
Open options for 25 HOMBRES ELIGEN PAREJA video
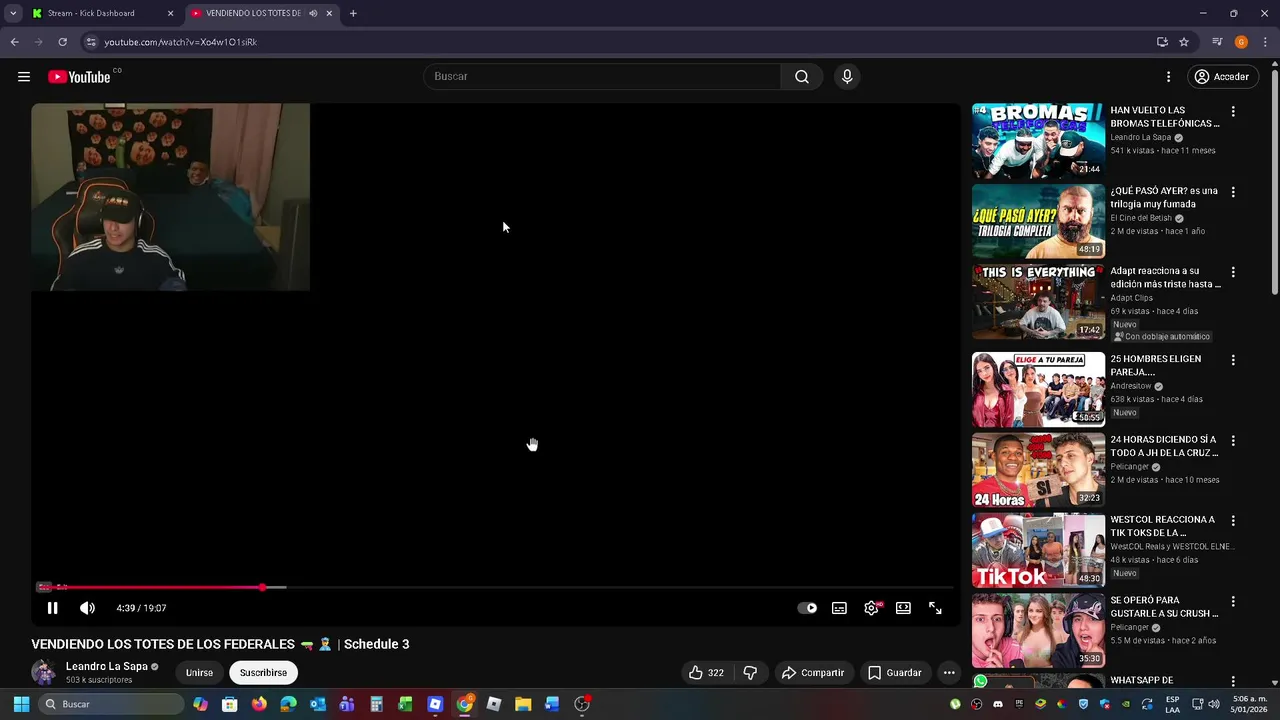(1233, 360)
